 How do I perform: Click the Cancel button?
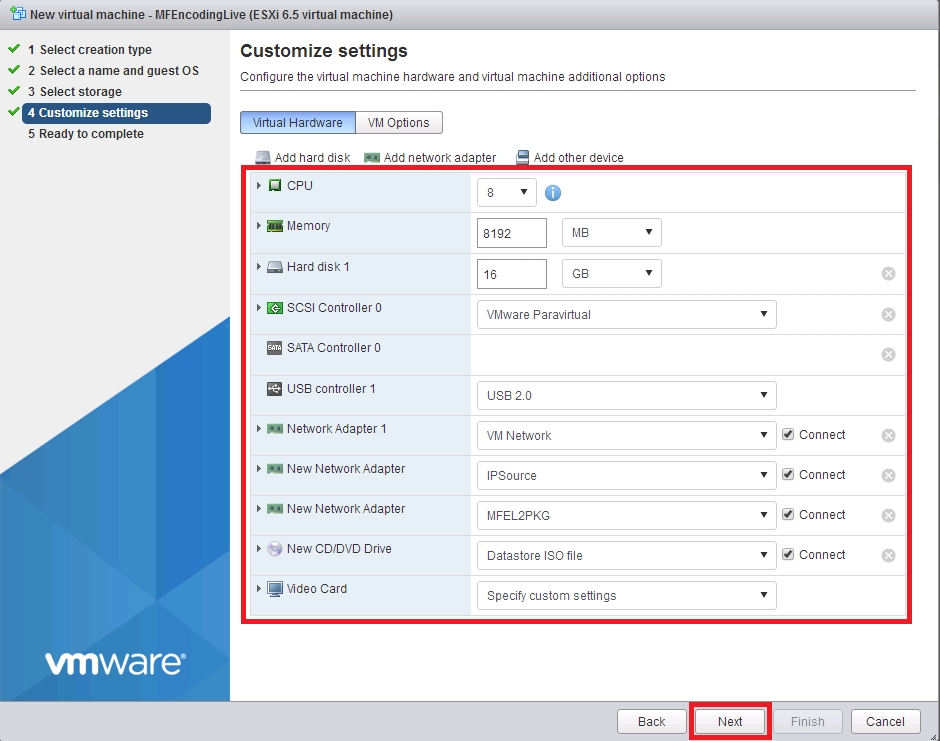click(885, 721)
